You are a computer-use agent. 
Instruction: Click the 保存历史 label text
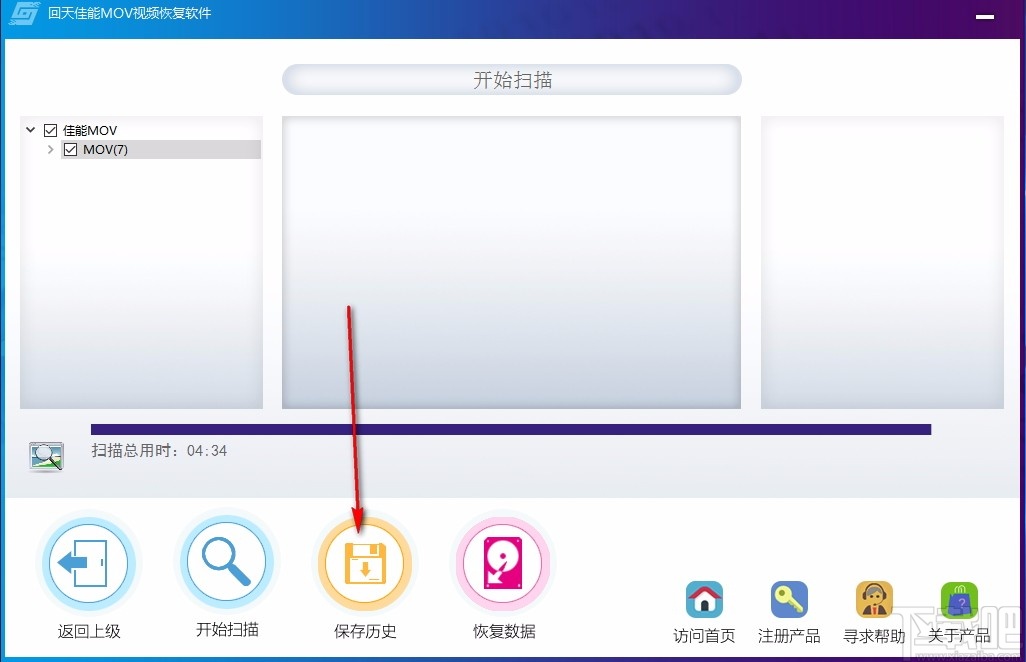point(365,631)
